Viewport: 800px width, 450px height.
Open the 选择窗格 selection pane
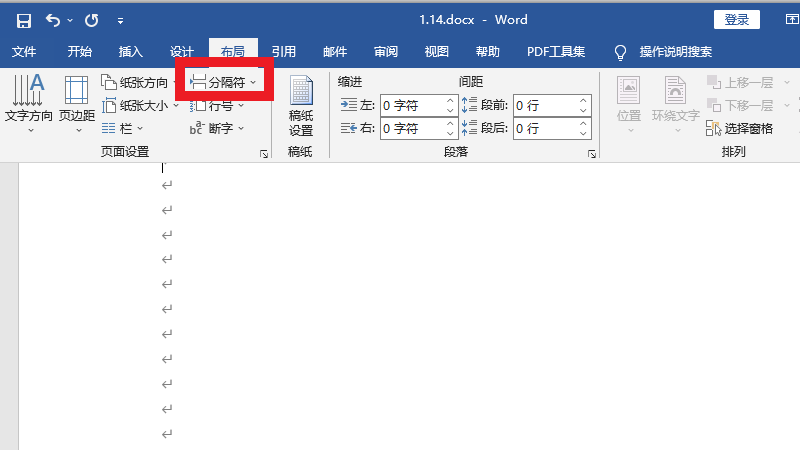(x=740, y=129)
